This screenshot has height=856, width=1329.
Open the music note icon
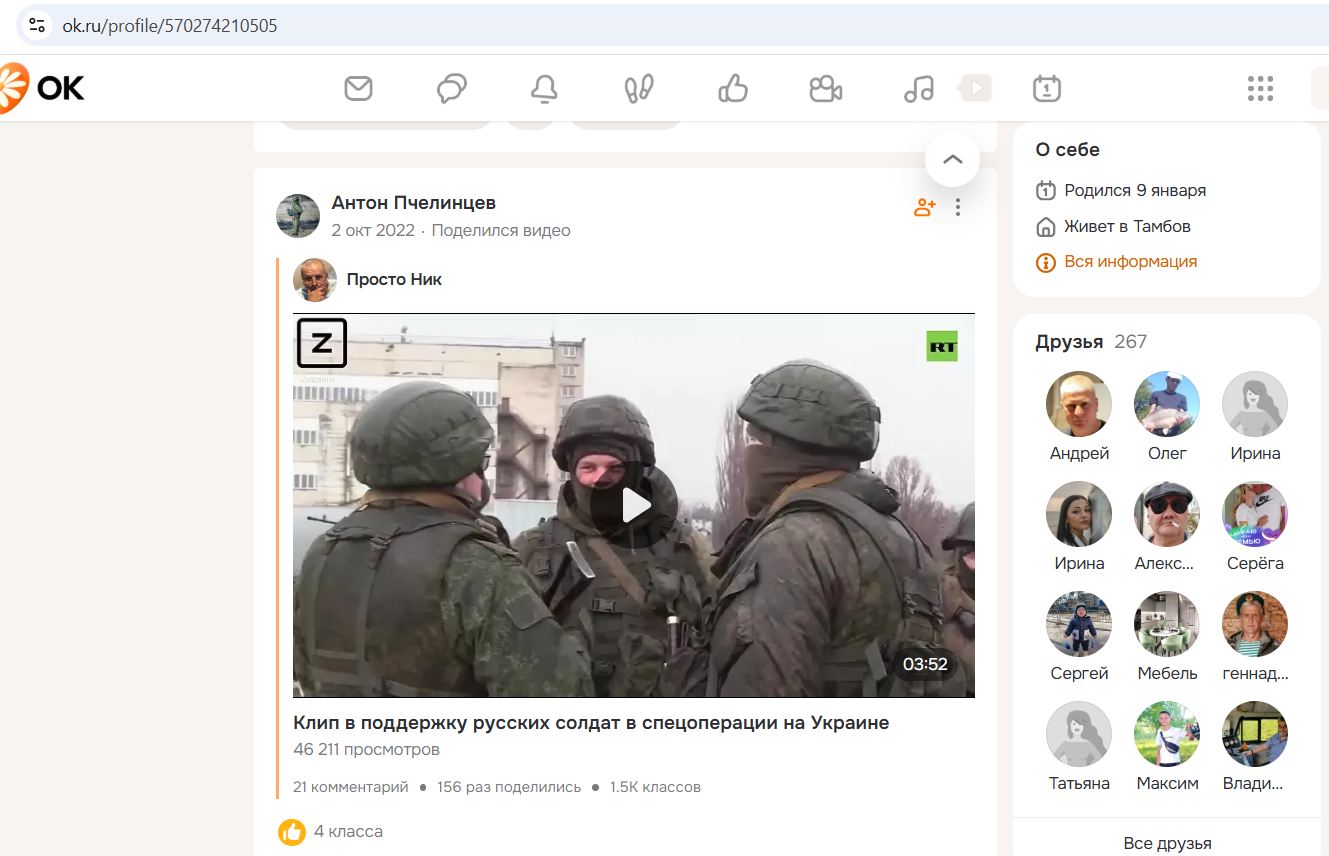[918, 89]
